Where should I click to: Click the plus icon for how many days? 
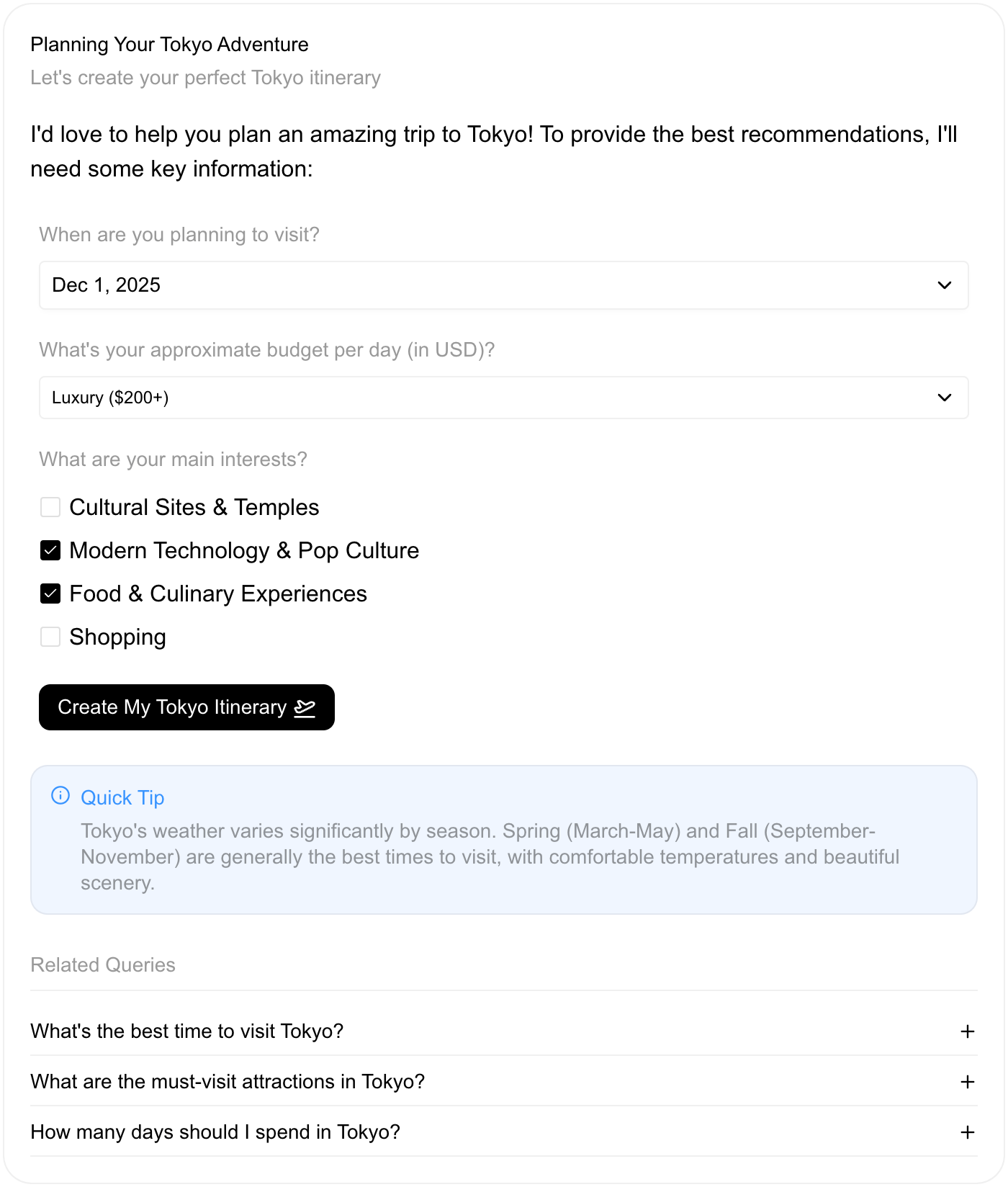point(967,1132)
